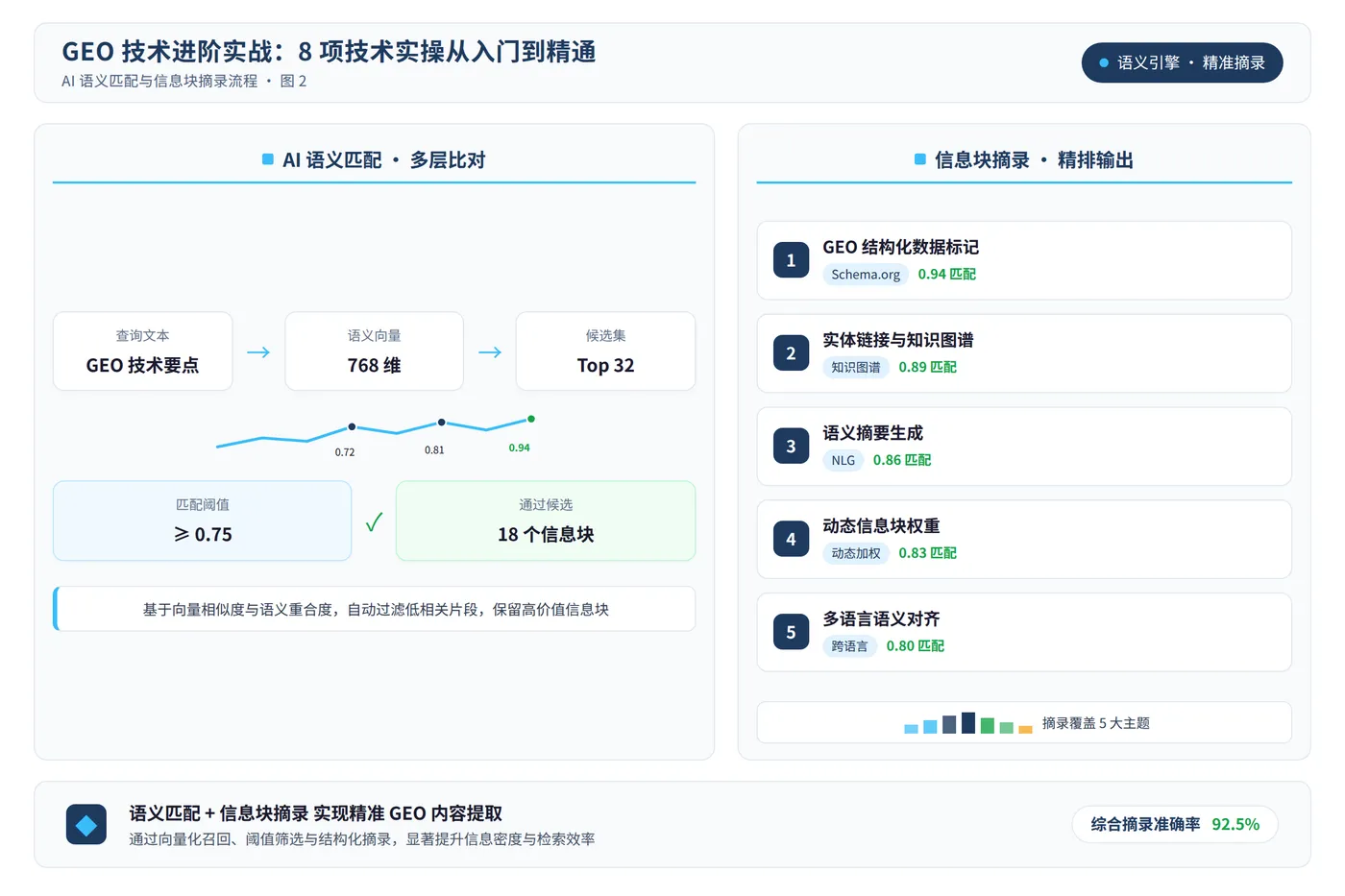Click the GEO 技术进阶实战 main title

tap(329, 51)
